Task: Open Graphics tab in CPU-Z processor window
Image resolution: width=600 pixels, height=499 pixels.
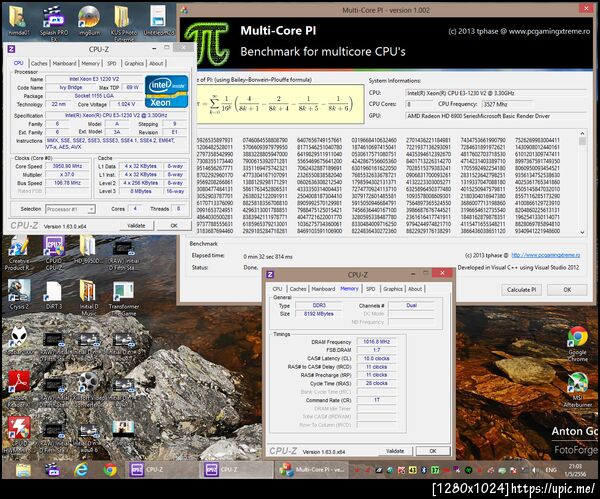Action: click(134, 64)
